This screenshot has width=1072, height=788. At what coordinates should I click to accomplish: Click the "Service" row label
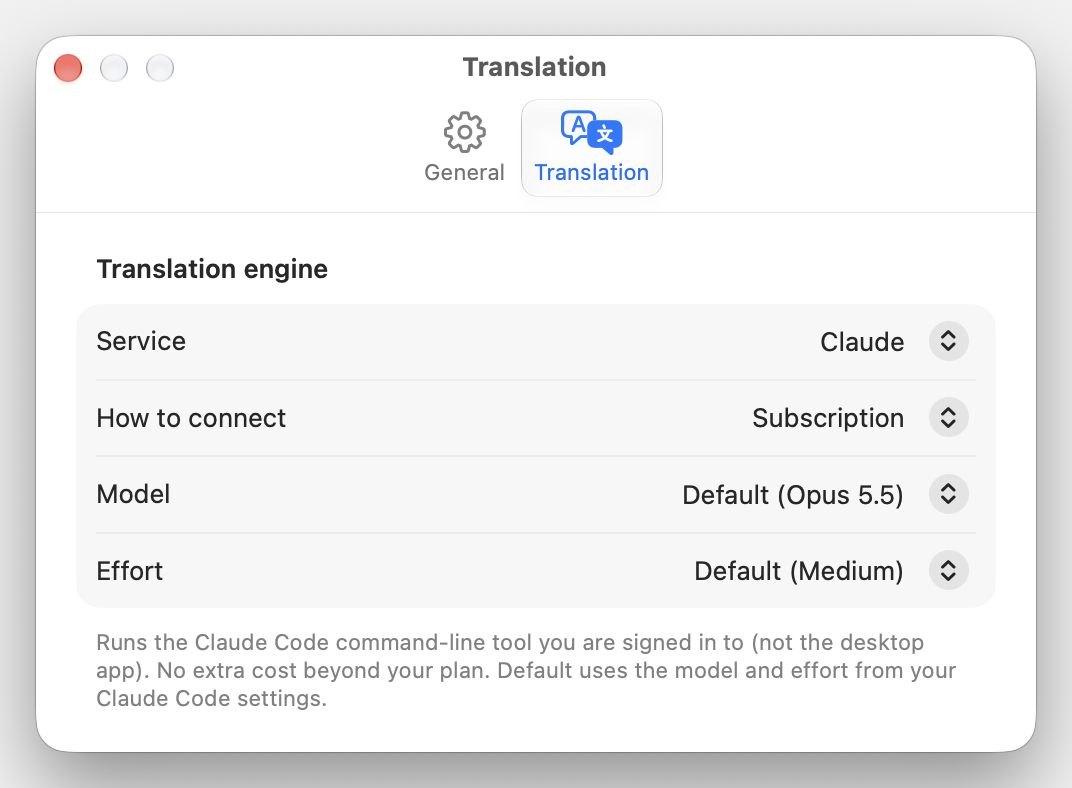tap(141, 341)
